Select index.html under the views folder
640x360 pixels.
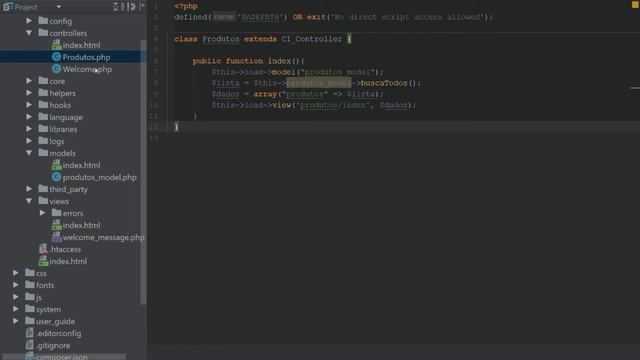82,225
